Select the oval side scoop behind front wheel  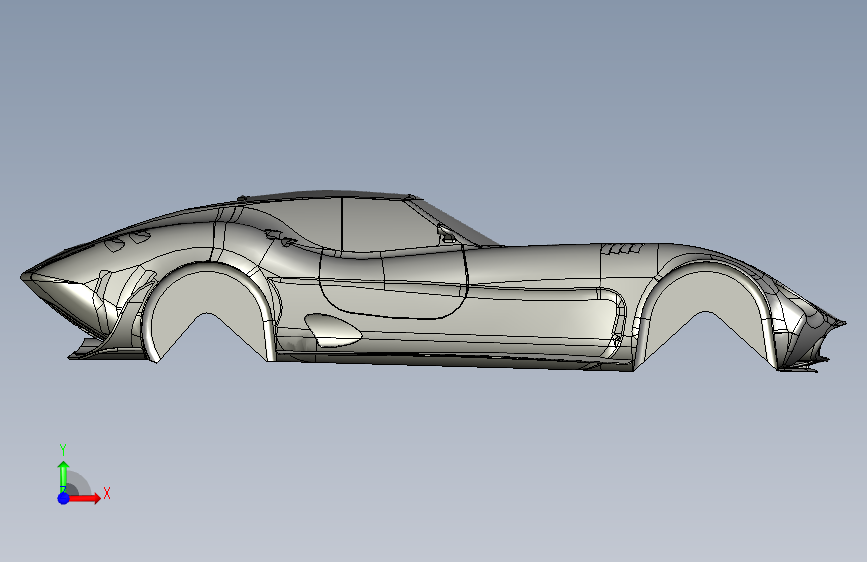(x=333, y=330)
